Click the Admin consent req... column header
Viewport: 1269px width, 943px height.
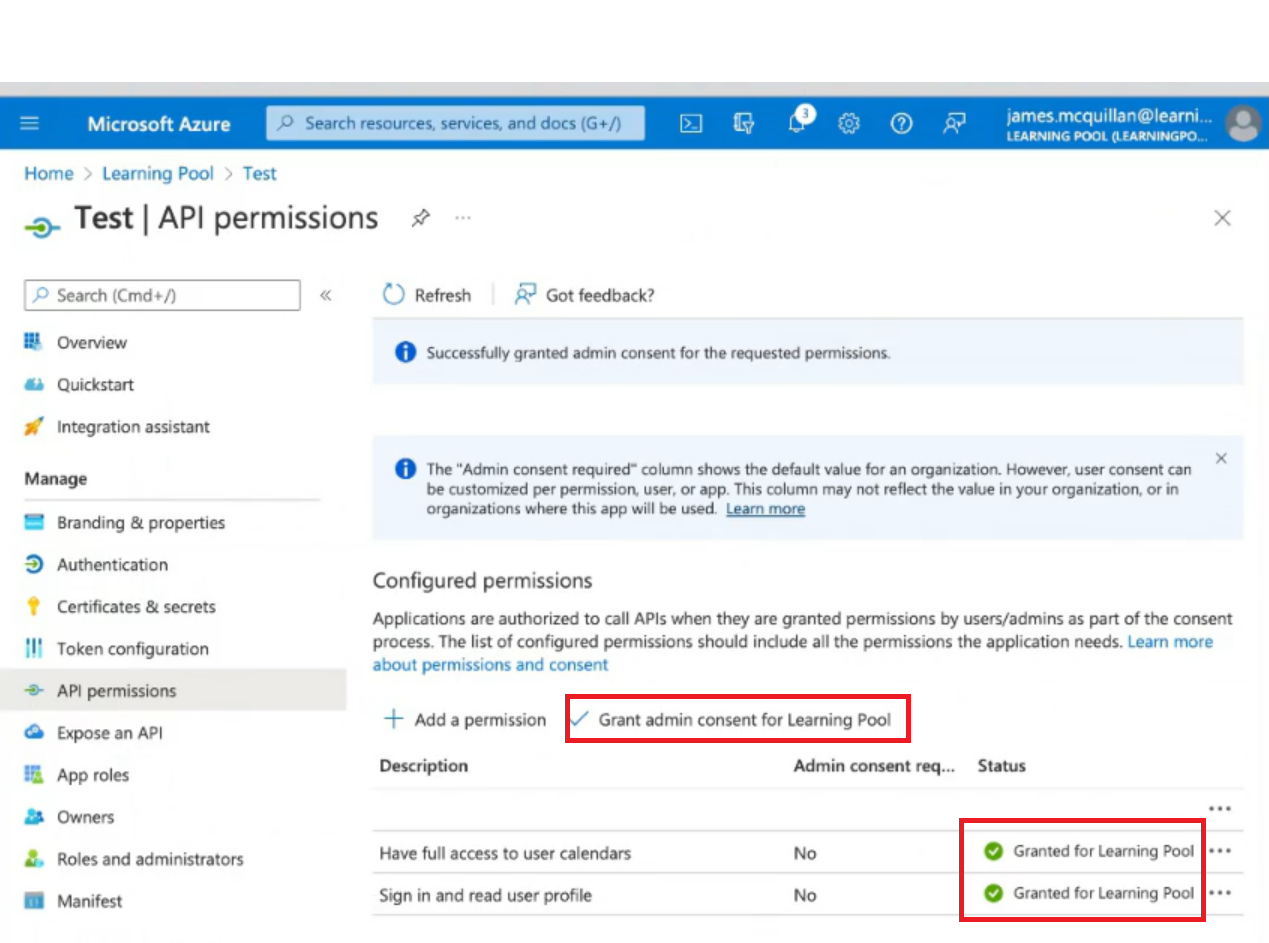point(874,765)
